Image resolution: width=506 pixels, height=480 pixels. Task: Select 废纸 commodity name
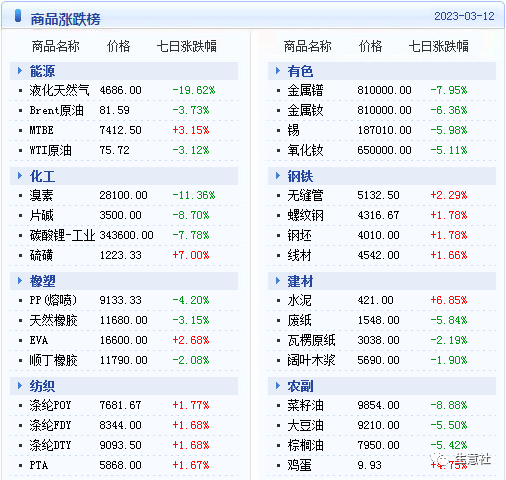(299, 320)
